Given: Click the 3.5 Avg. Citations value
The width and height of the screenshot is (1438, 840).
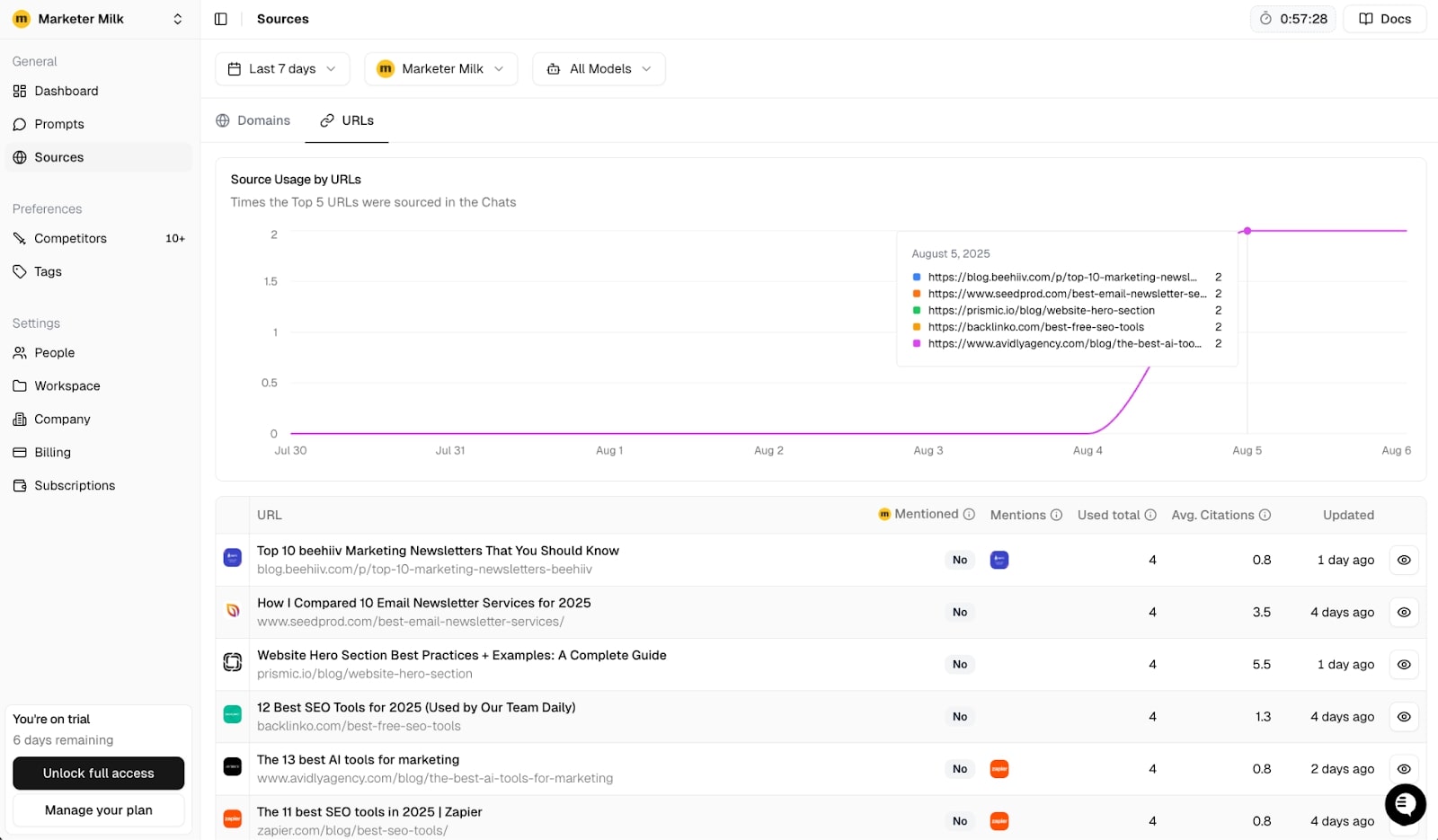Looking at the screenshot, I should [1262, 612].
